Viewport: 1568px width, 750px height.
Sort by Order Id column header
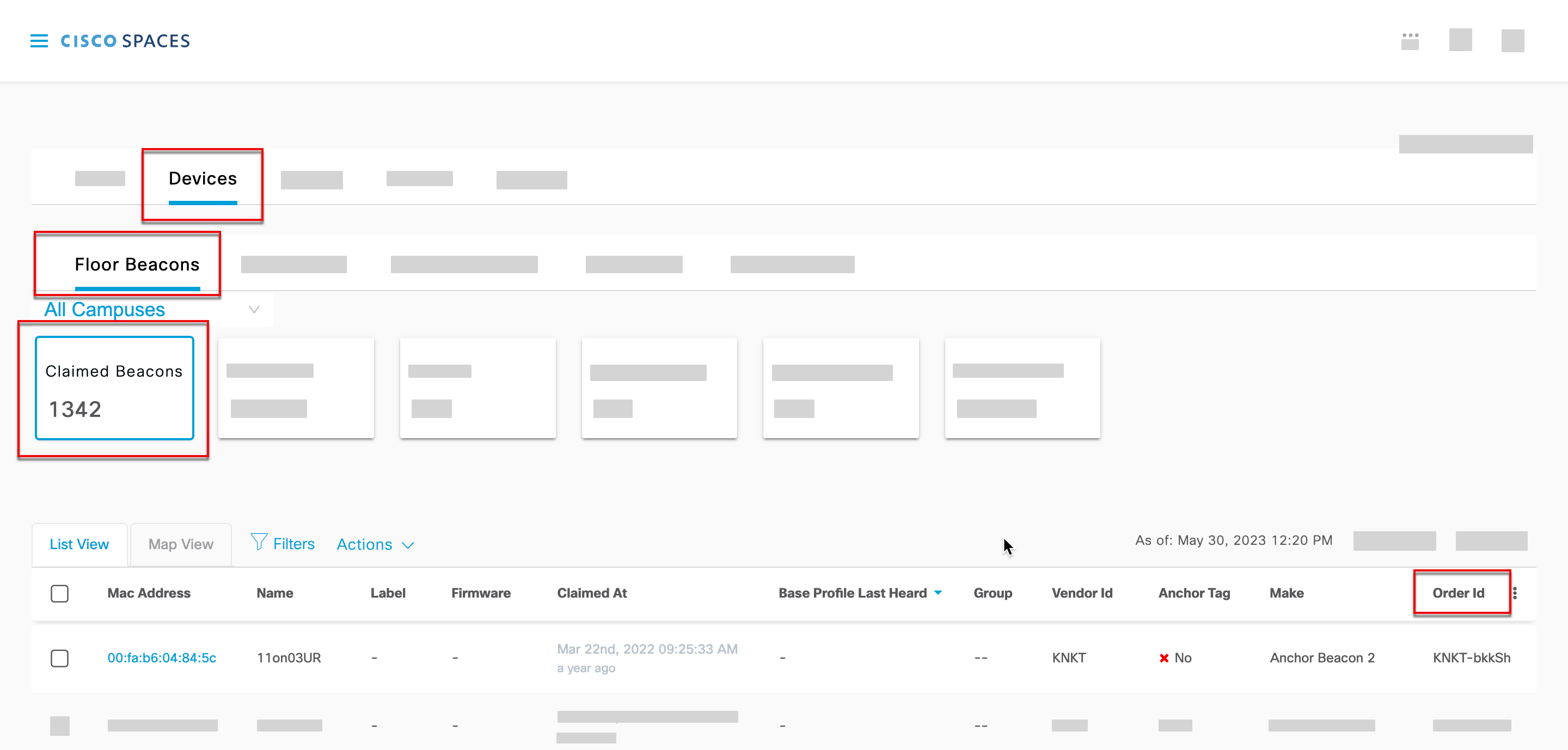(1458, 593)
